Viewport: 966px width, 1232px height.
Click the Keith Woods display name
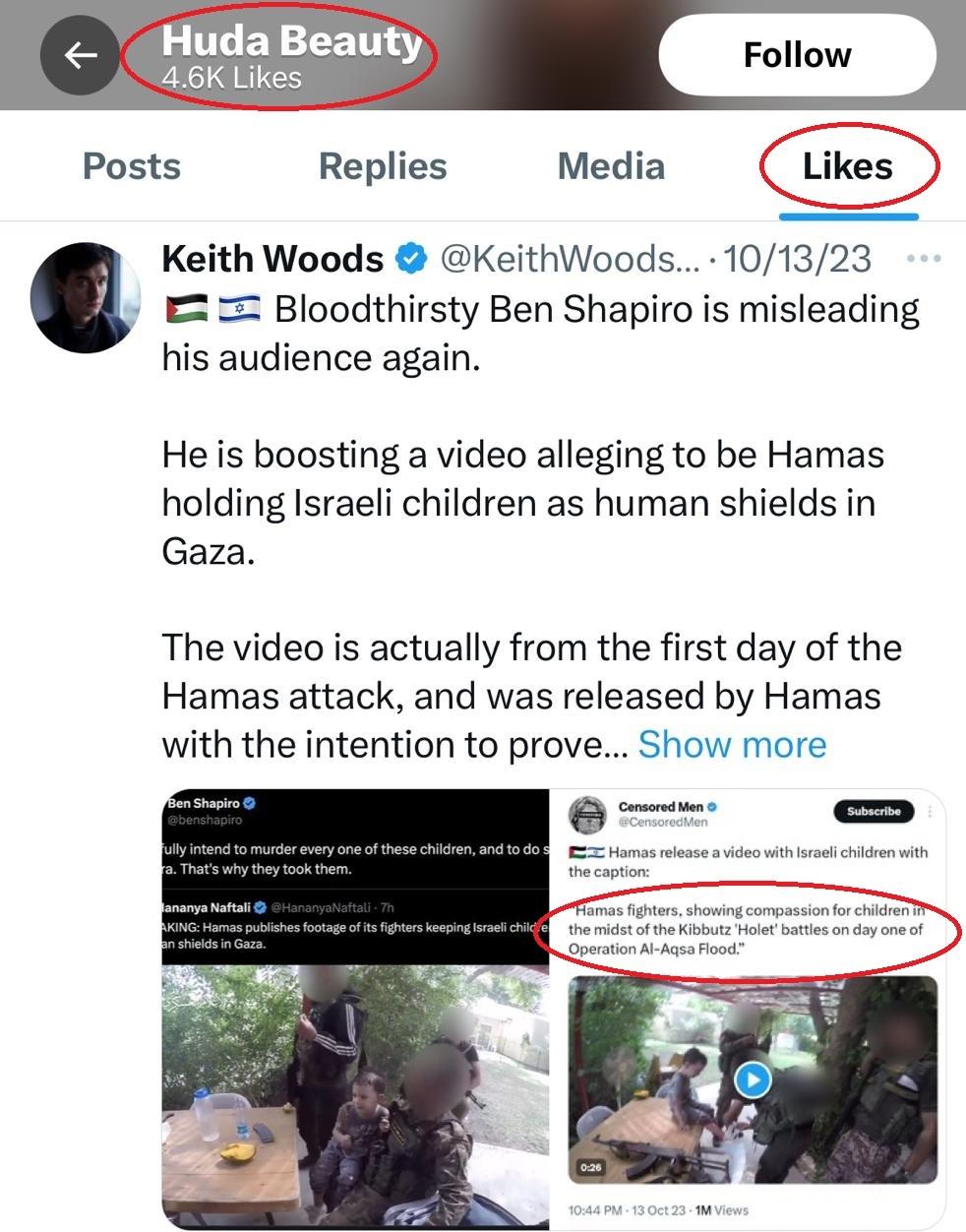point(272,259)
